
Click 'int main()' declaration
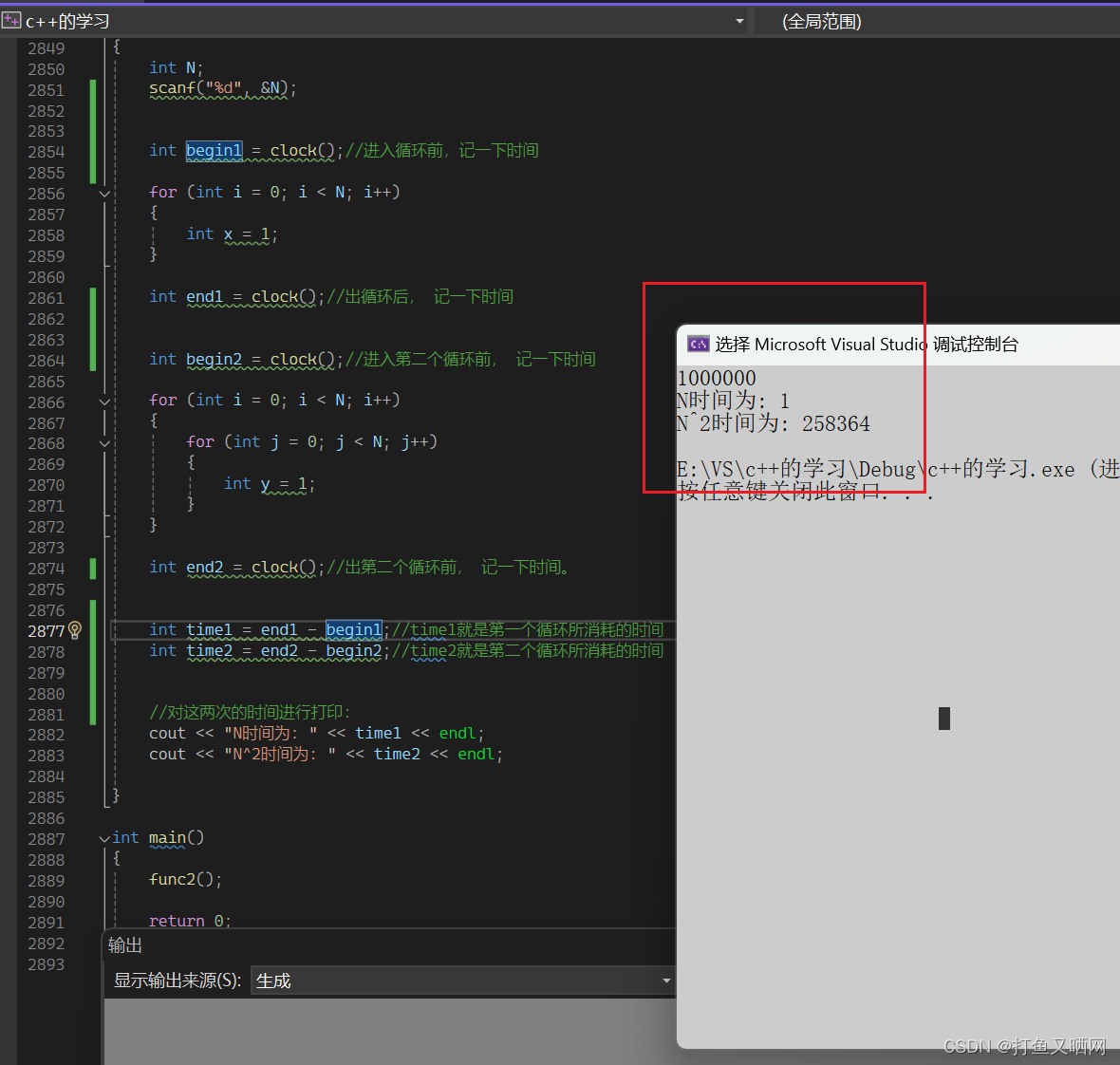158,838
